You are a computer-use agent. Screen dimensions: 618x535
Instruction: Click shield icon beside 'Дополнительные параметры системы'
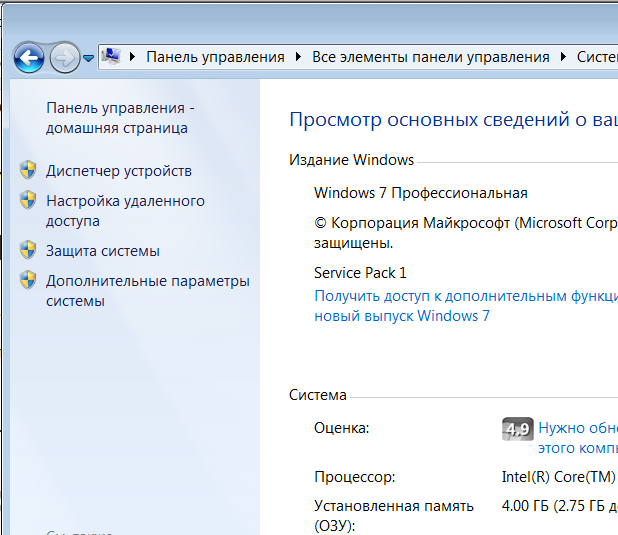click(29, 281)
